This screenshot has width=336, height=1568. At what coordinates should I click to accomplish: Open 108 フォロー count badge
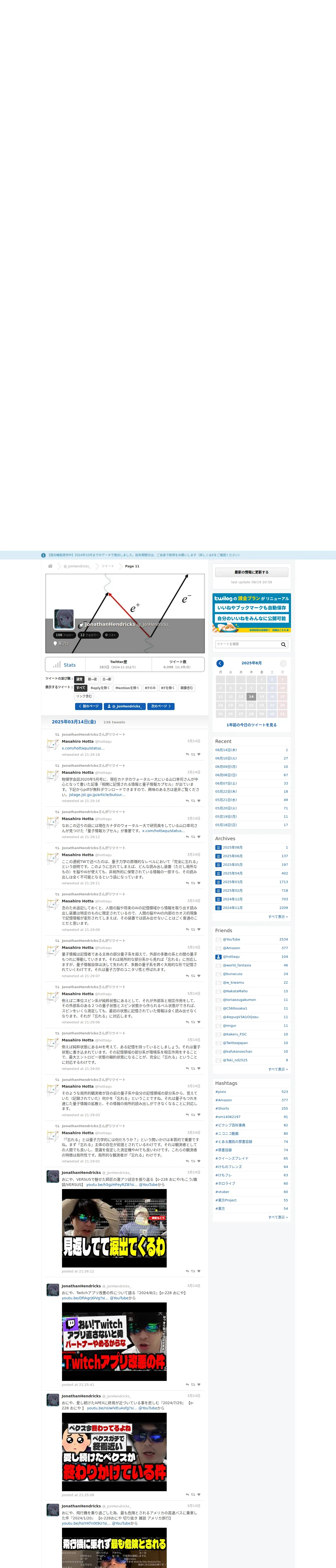[x=65, y=635]
